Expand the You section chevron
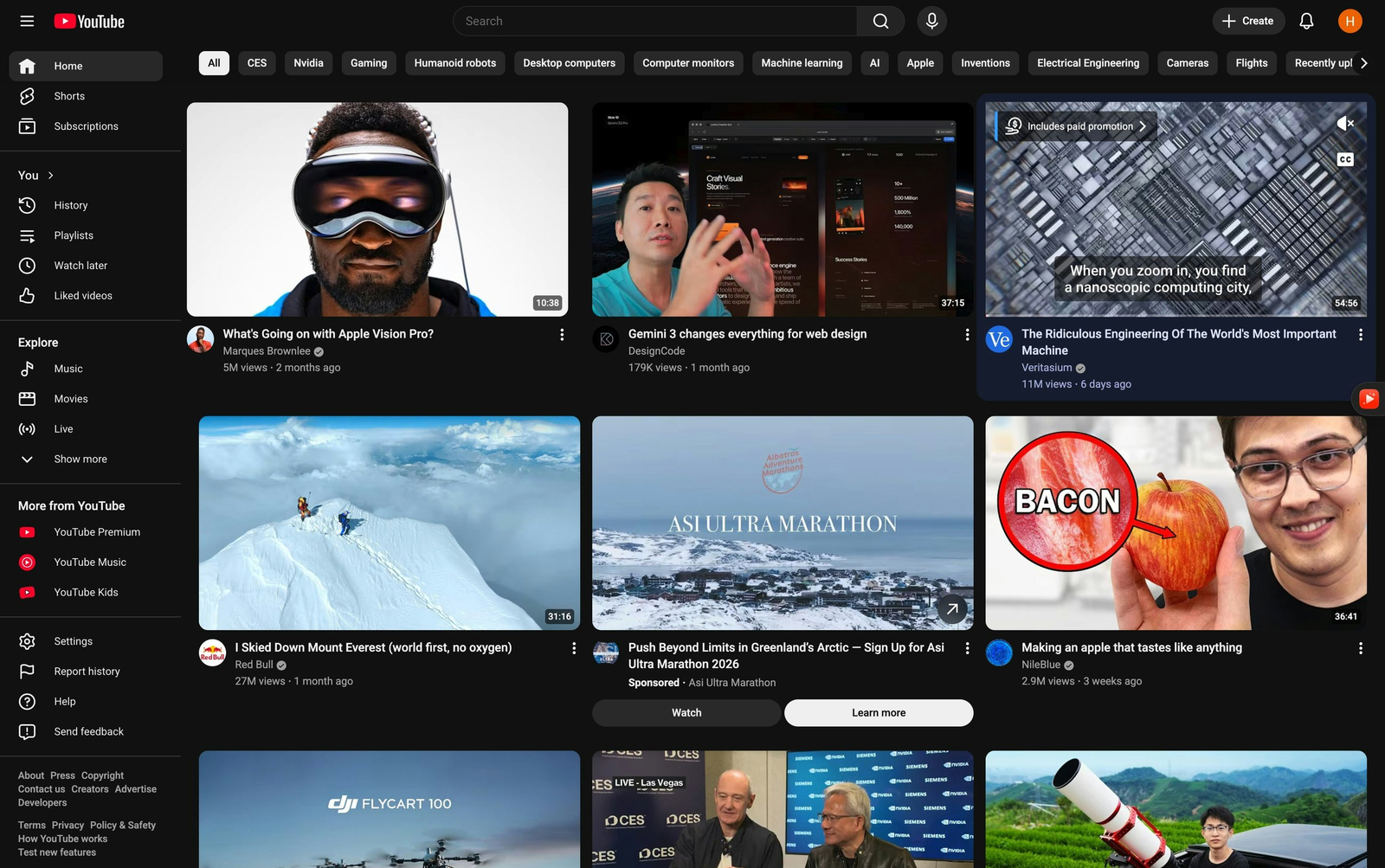The height and width of the screenshot is (868, 1385). coord(50,176)
